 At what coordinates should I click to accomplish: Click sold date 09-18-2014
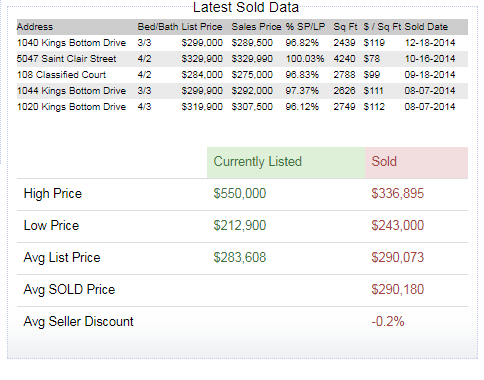coord(430,75)
